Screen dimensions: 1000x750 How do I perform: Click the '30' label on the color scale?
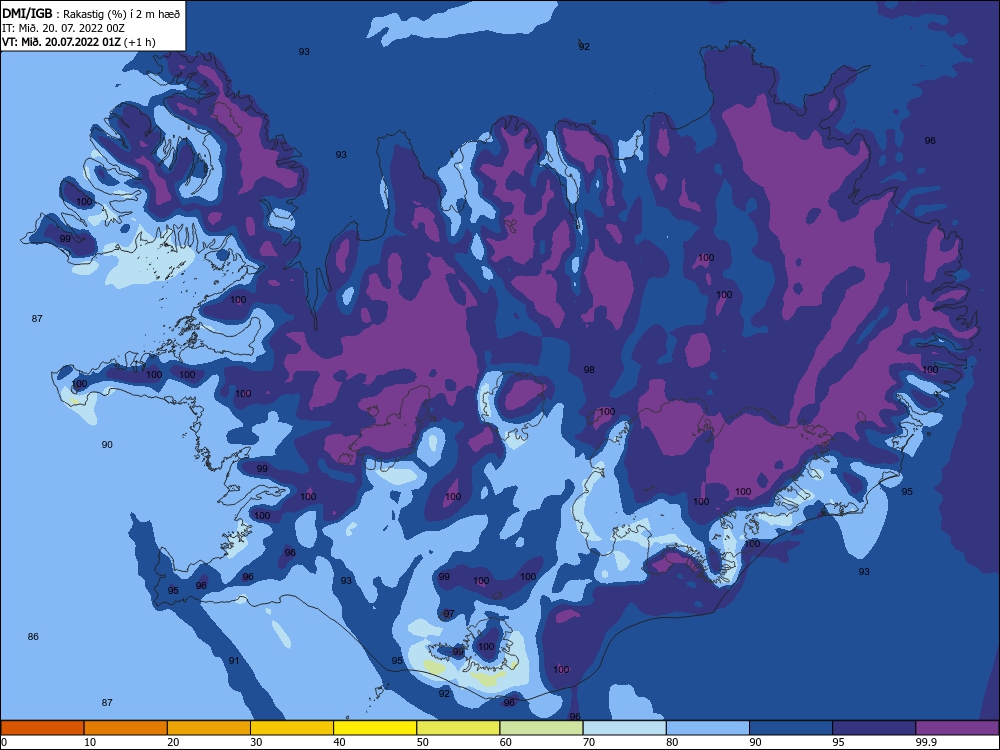(x=256, y=742)
